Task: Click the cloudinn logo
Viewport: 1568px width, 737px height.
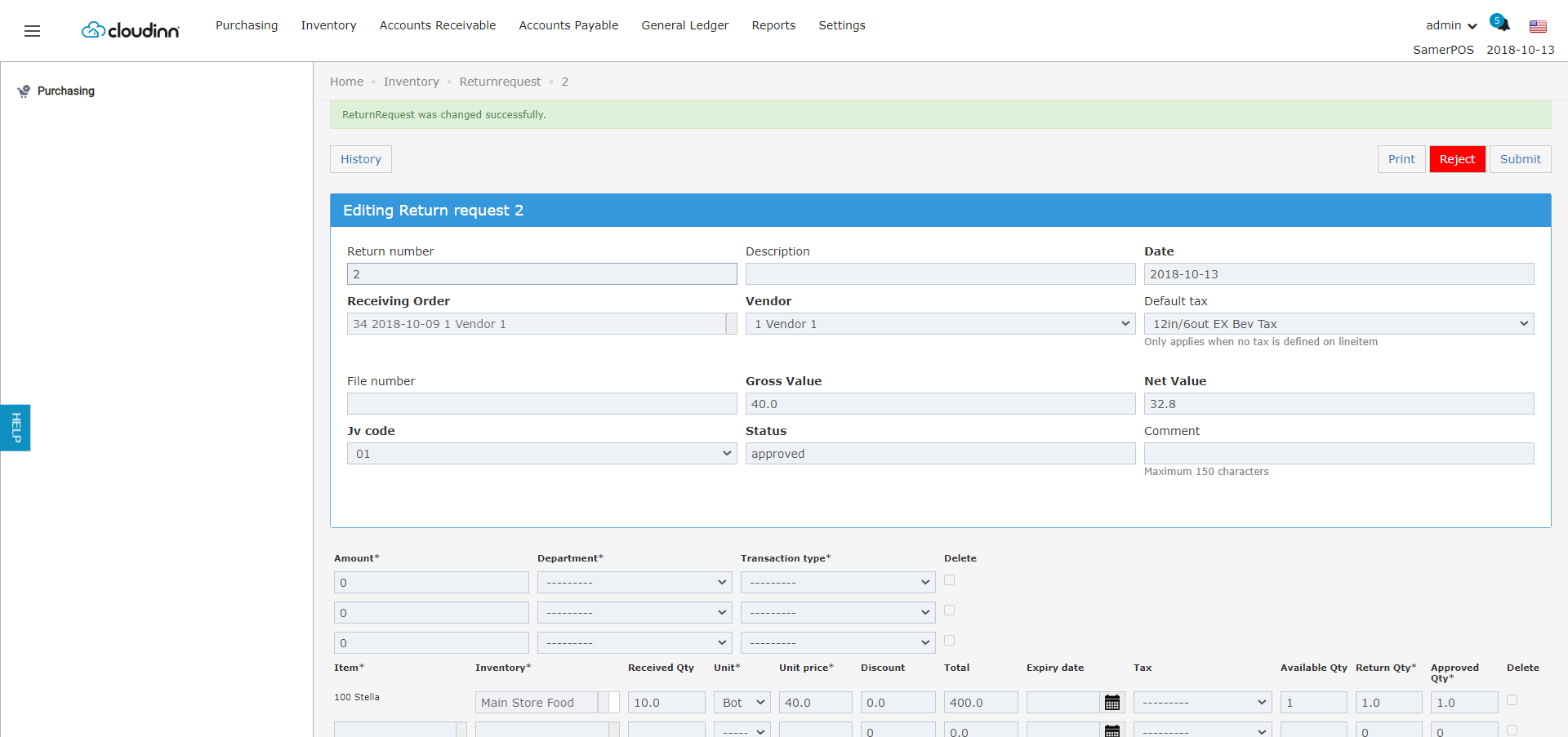Action: [131, 30]
